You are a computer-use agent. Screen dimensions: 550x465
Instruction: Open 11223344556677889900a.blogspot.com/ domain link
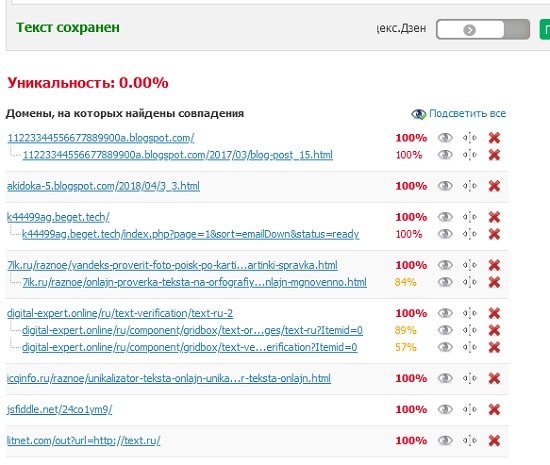click(101, 138)
